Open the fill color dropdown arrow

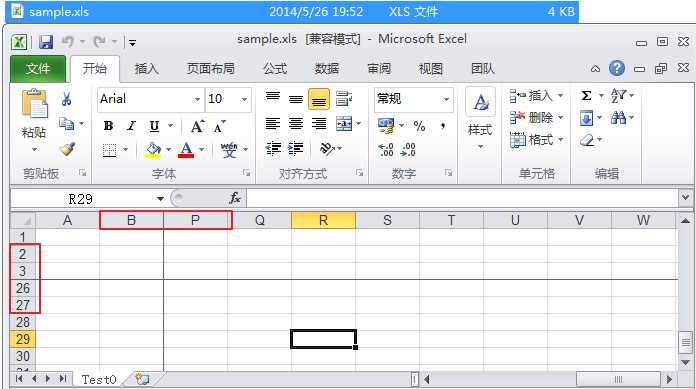pyautogui.click(x=169, y=150)
